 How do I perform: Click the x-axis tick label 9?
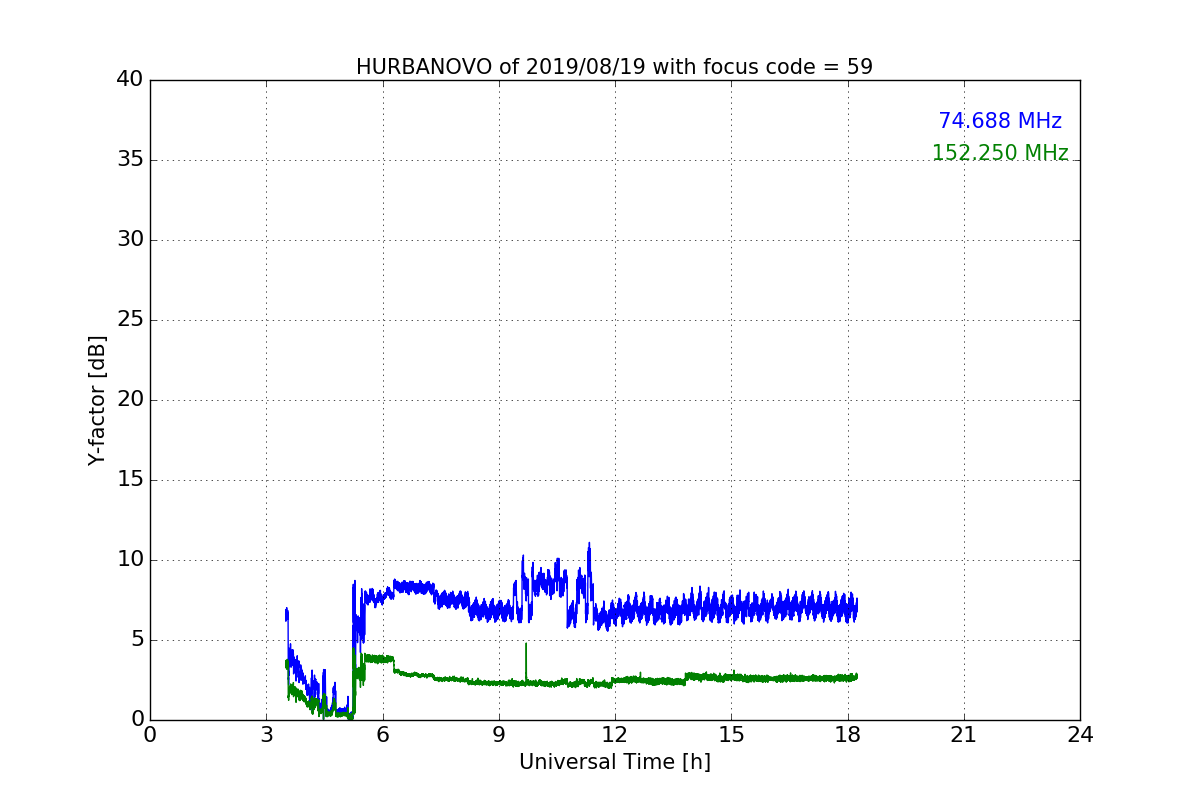(x=499, y=734)
